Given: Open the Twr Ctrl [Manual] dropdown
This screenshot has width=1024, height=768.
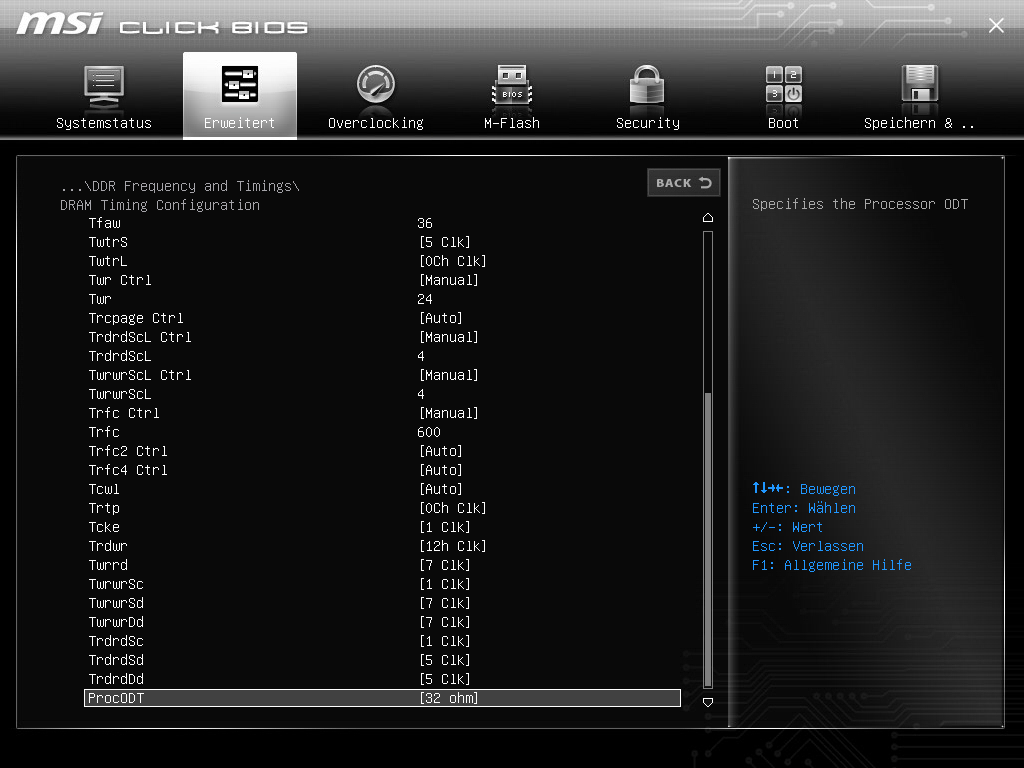Looking at the screenshot, I should (449, 280).
